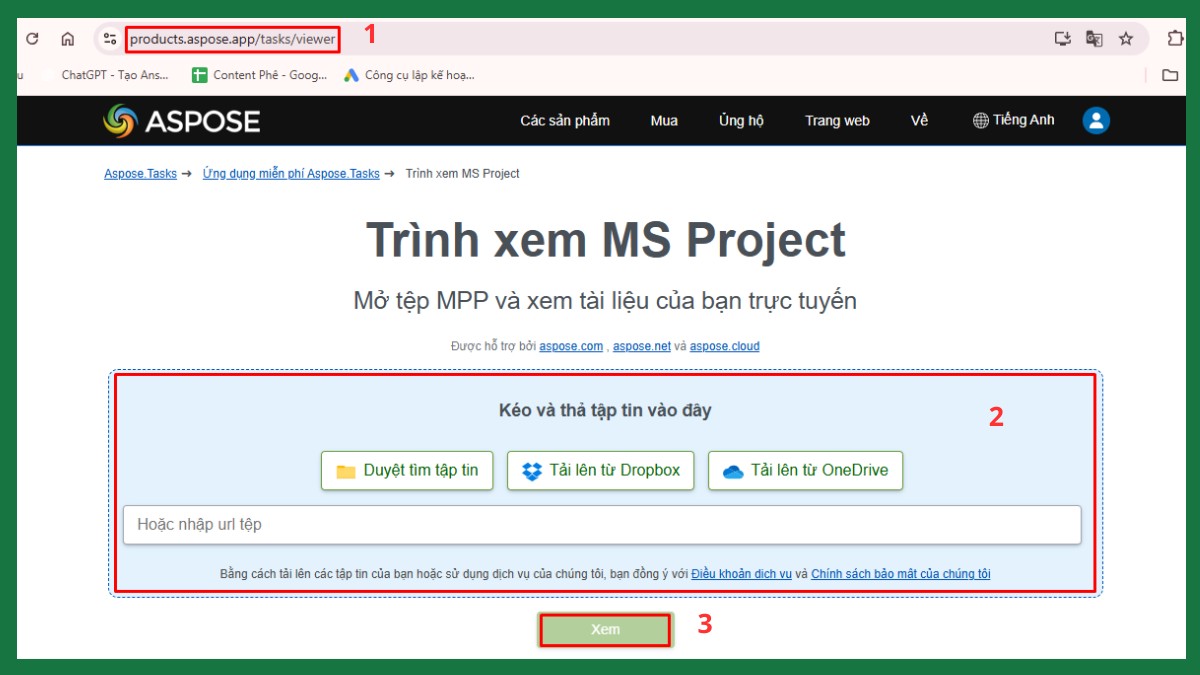Click the green Xem button
The width and height of the screenshot is (1200, 675).
(605, 630)
